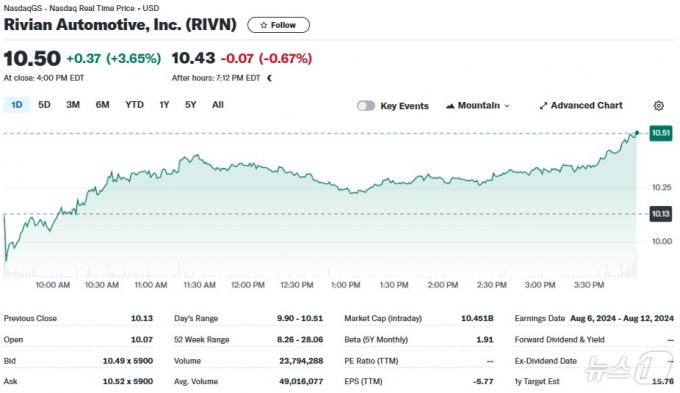680x393 pixels.
Task: Click Rivian Automotive, Inc. (RIVN) title
Action: point(120,25)
